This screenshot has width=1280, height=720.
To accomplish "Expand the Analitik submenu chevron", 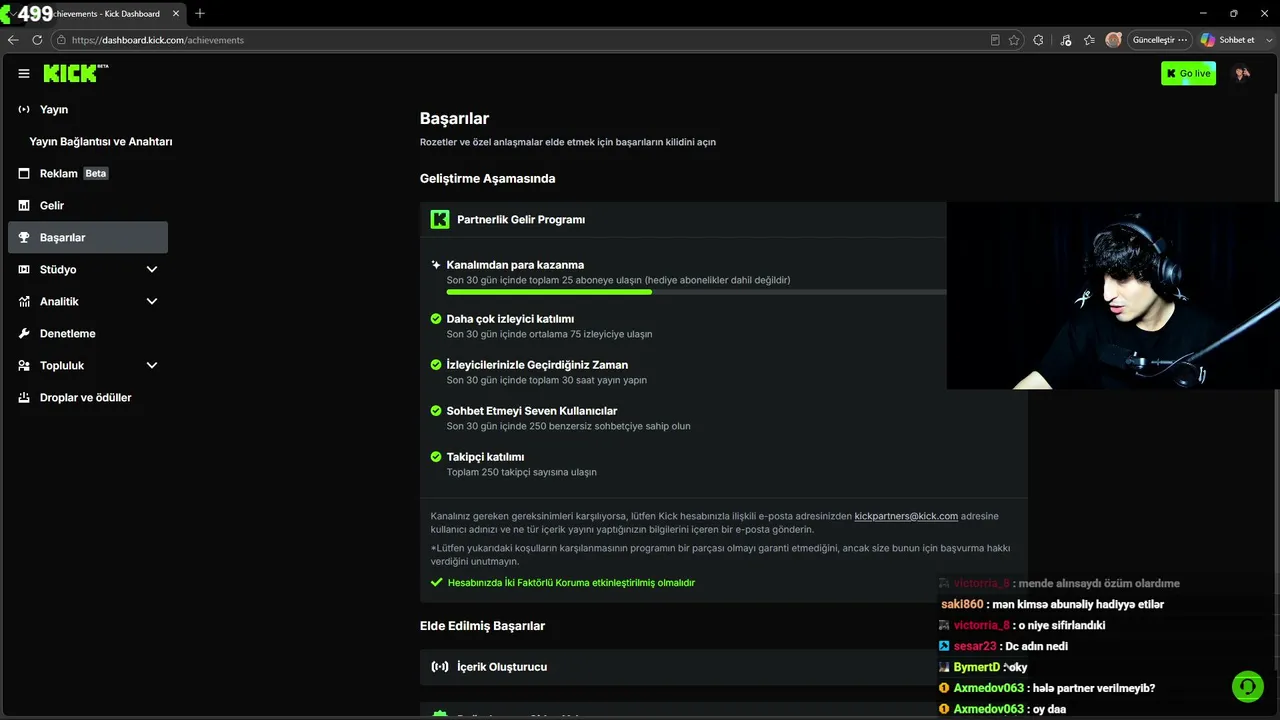I will tap(152, 301).
